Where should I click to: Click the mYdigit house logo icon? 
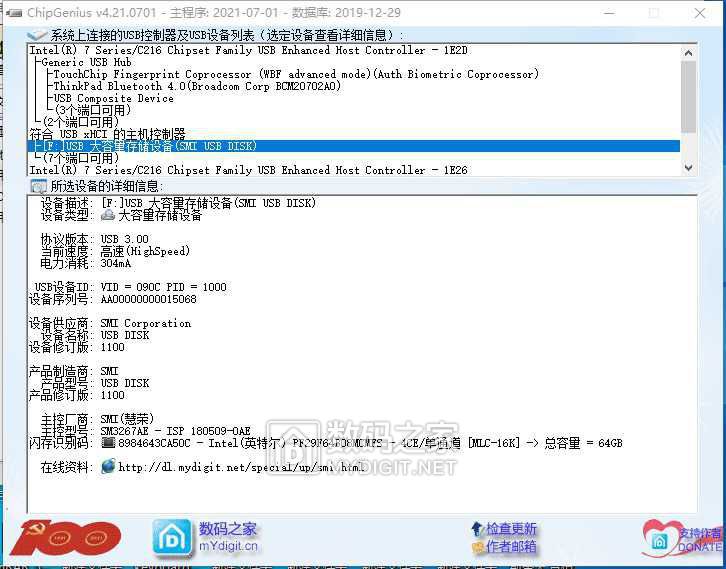172,537
